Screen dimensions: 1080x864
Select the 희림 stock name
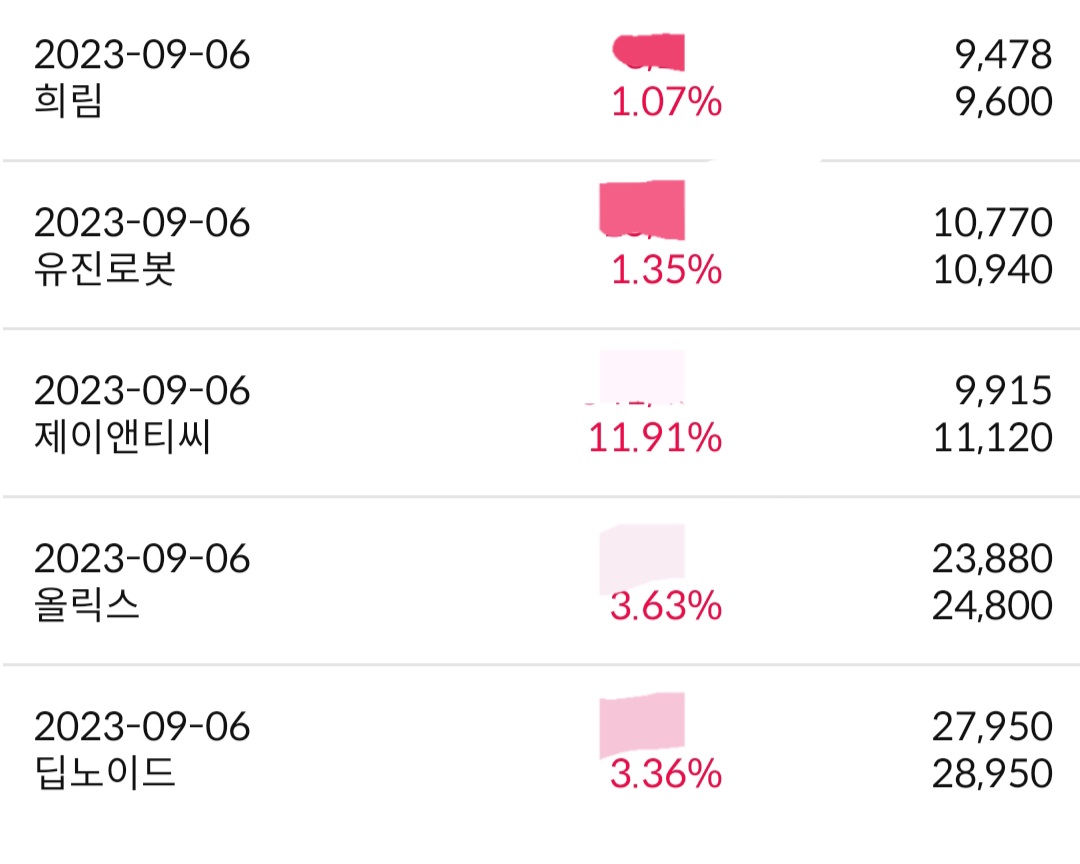point(69,102)
